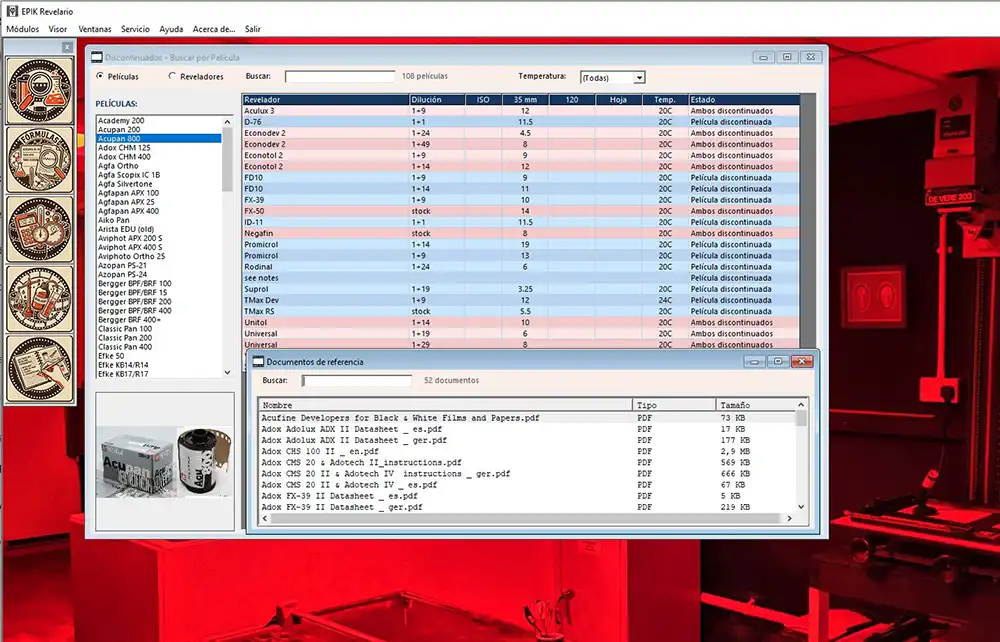Open the Ayuda menu
1000x642 pixels.
coord(171,29)
